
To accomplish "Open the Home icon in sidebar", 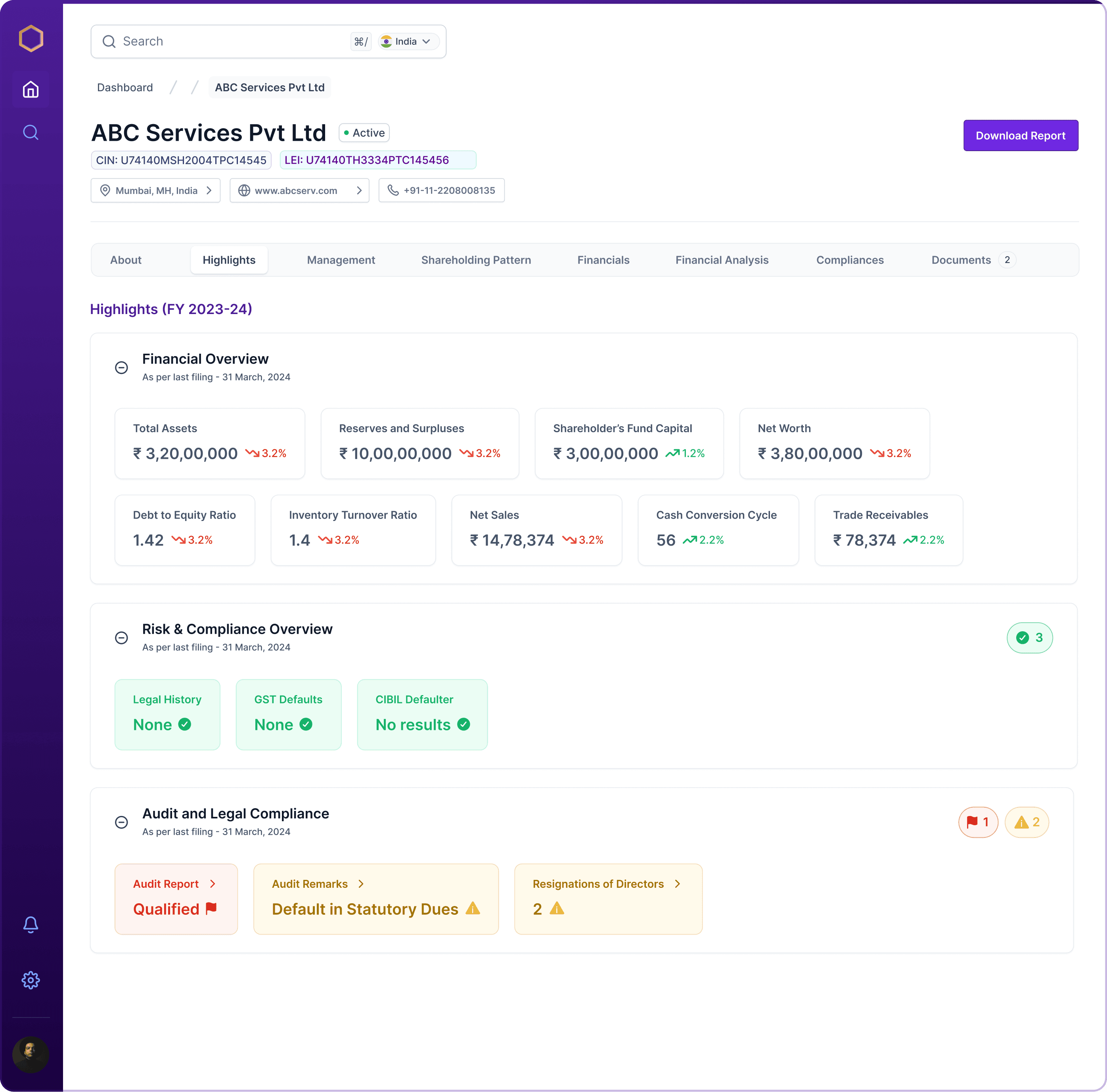I will tap(31, 89).
